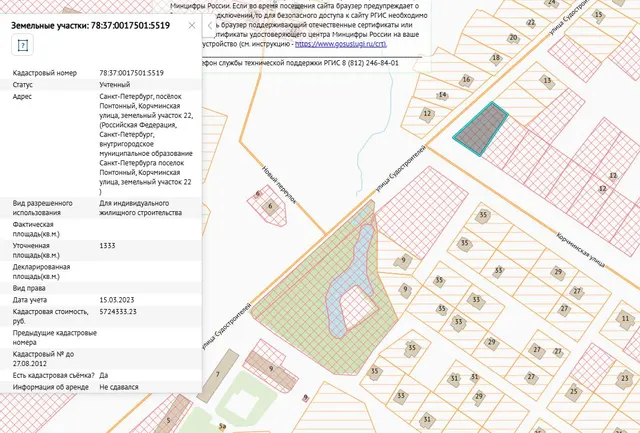Screen dimensions: 640x433
Task: Click building number 16 on the map
Action: click(x=467, y=80)
